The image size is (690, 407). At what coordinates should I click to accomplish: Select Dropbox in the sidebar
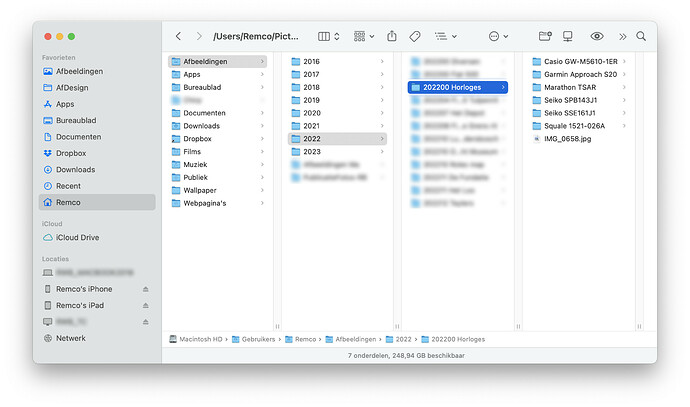[x=97, y=153]
